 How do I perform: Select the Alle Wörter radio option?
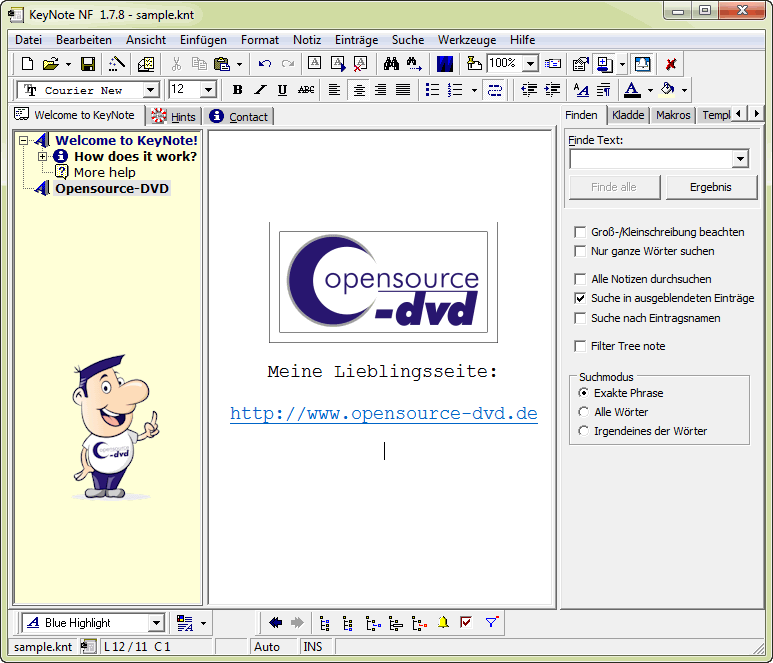[x=584, y=412]
